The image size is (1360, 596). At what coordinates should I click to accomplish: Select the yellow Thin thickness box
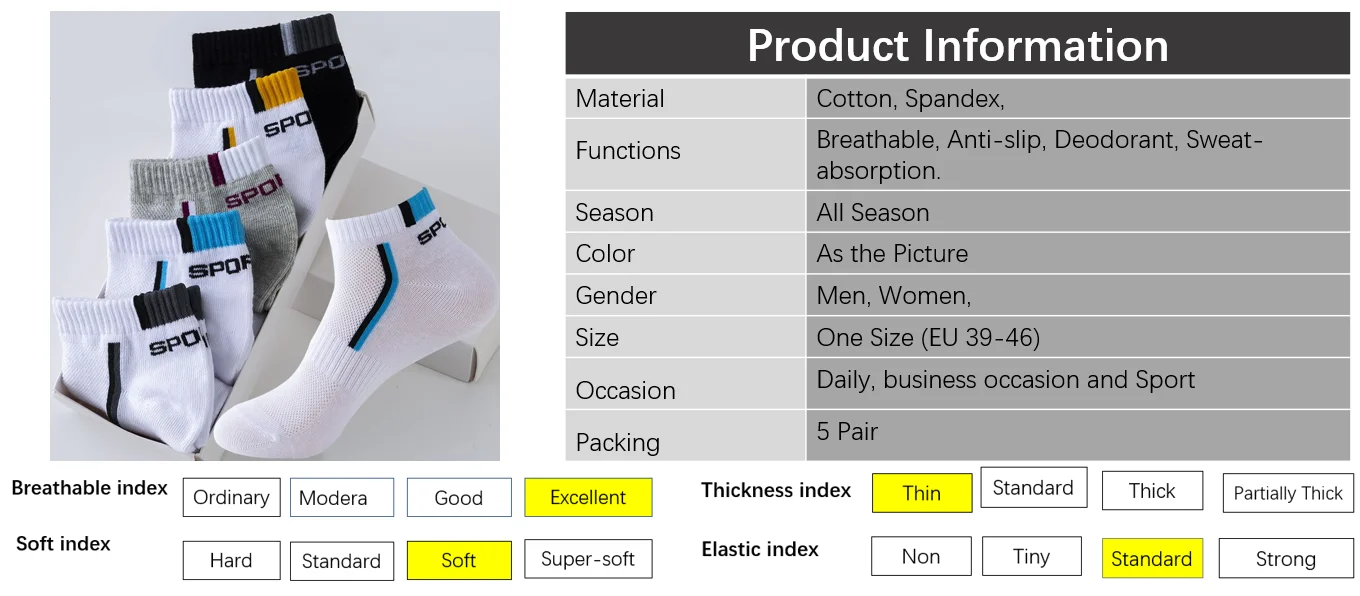tap(922, 493)
